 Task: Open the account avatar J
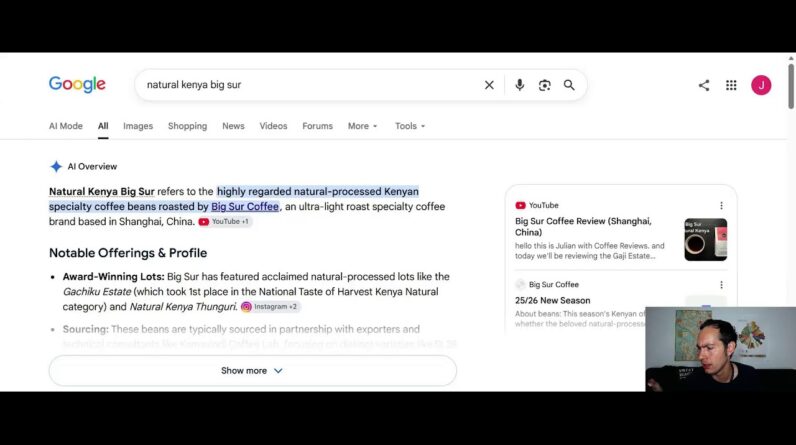pos(761,85)
